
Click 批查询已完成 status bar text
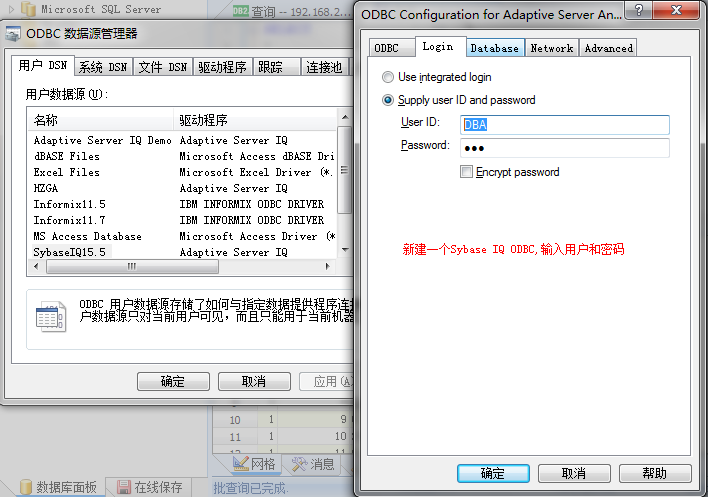pos(250,488)
